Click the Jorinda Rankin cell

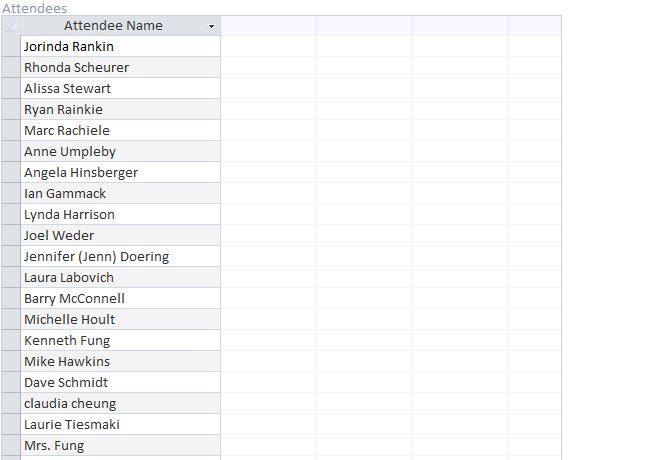click(120, 47)
